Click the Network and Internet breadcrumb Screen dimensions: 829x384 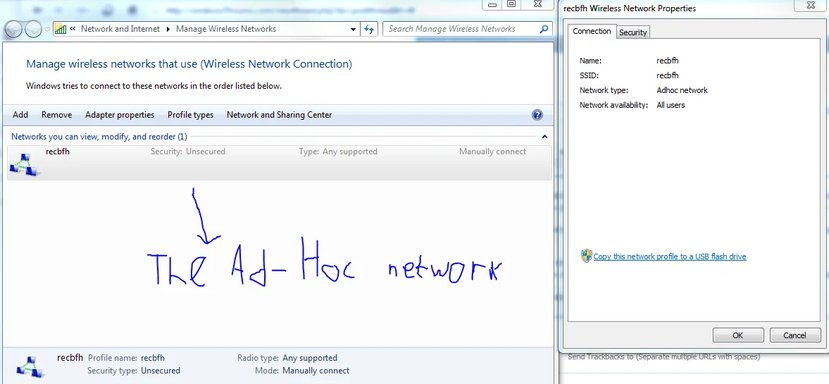120,29
